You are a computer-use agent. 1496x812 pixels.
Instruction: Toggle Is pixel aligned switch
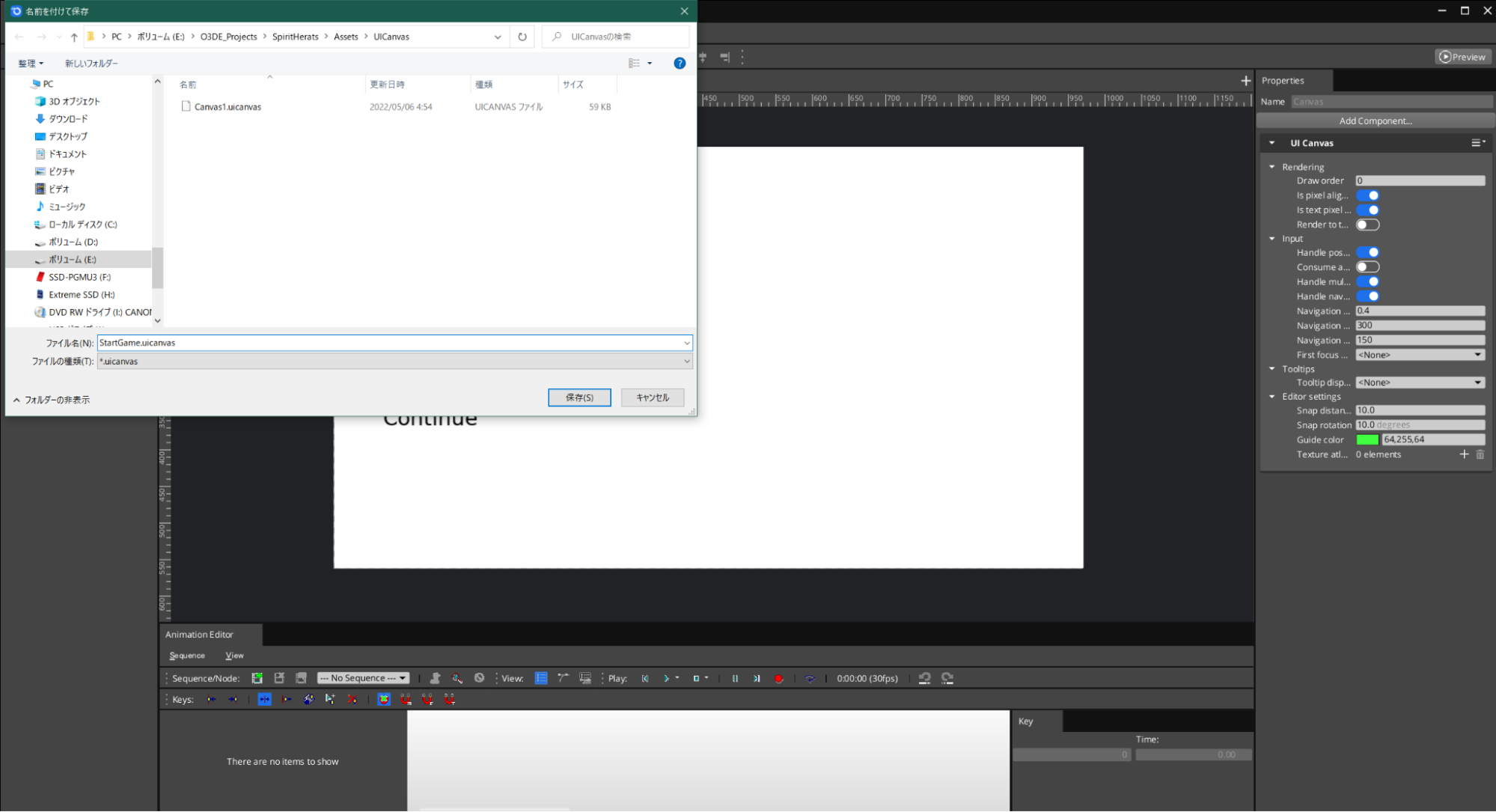pos(1367,195)
